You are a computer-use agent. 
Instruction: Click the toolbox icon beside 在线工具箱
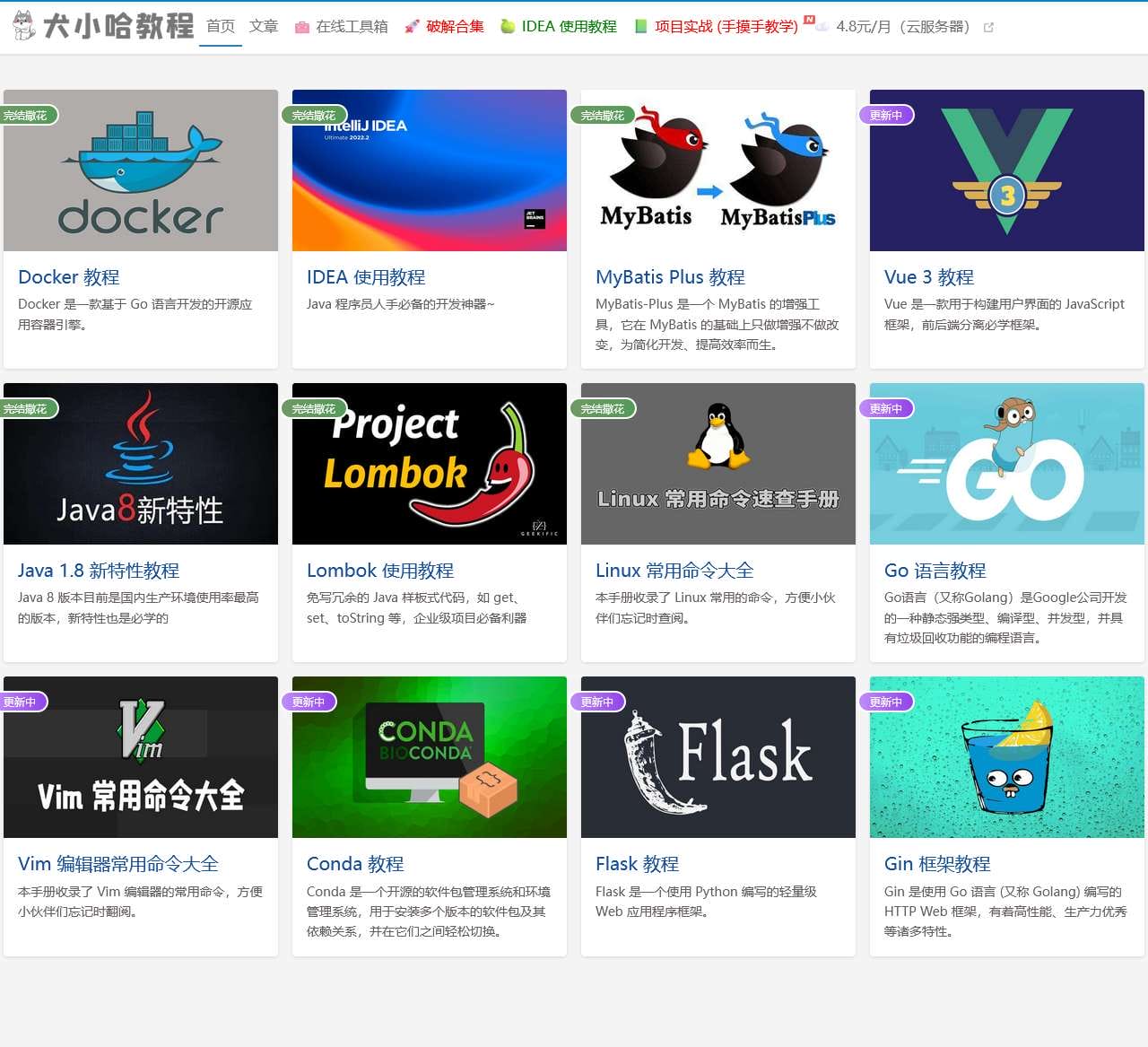(302, 27)
